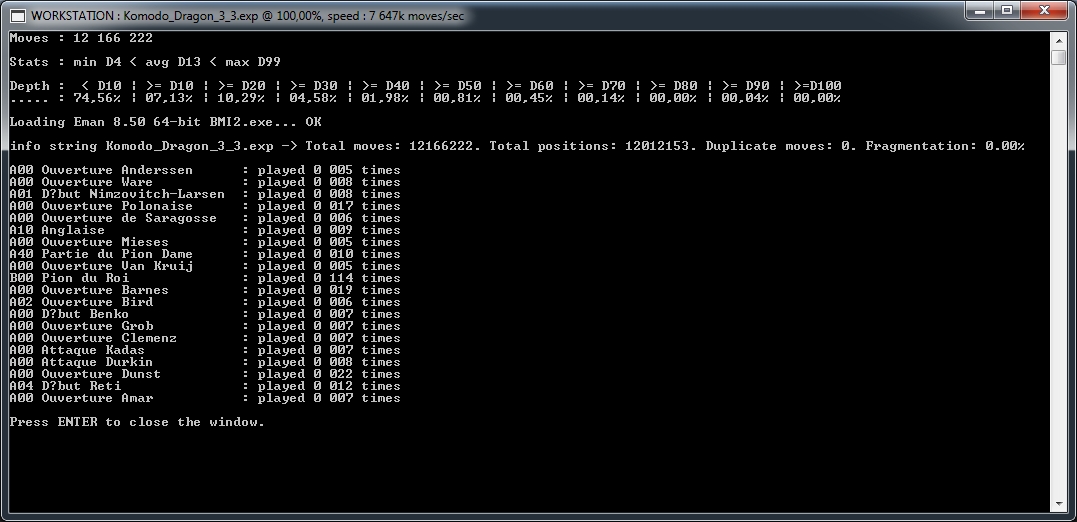This screenshot has width=1077, height=522.
Task: Click the 'A00 Ouverture Mieses' row
Action: 205,242
